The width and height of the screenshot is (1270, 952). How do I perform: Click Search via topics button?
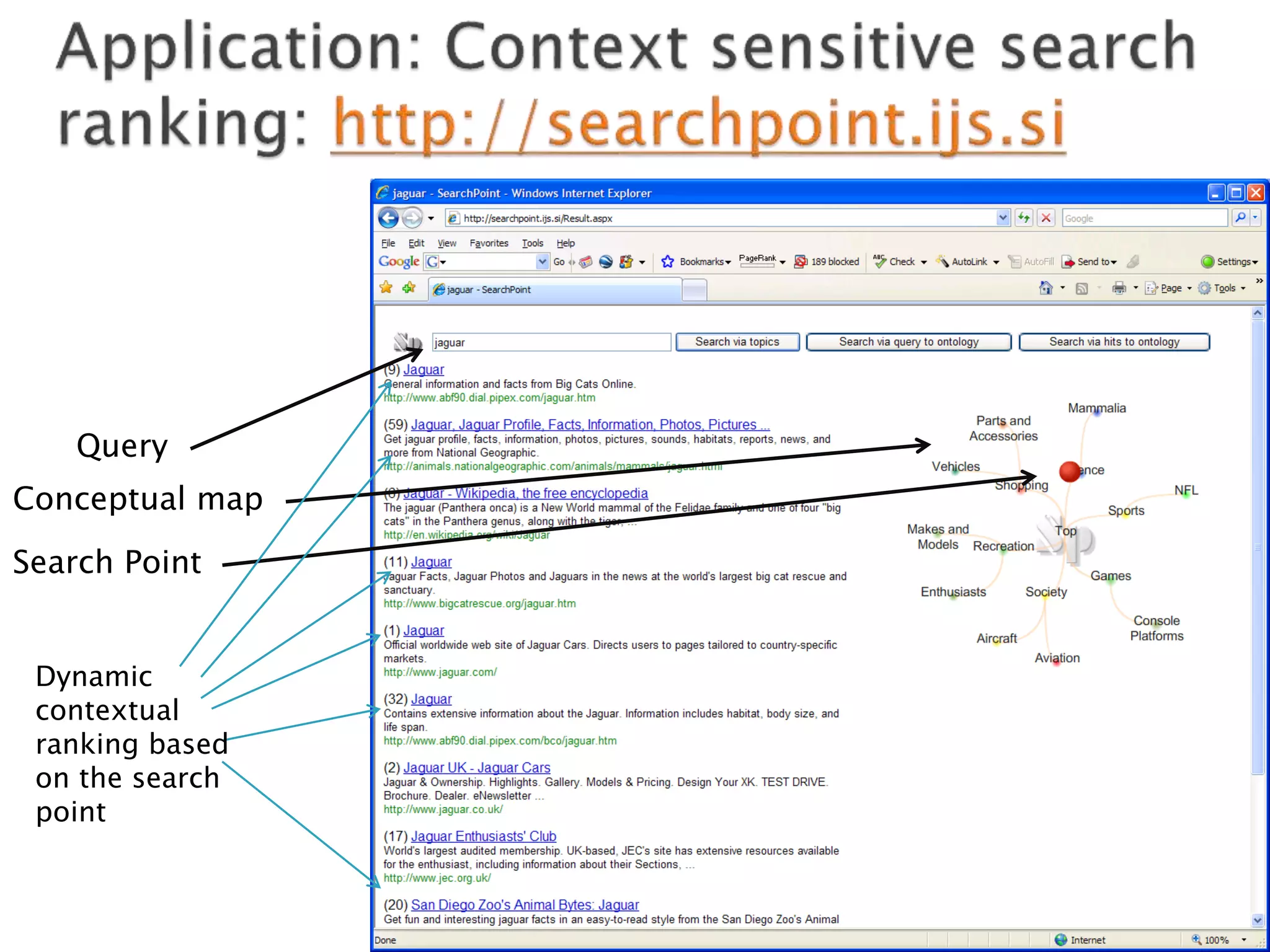point(737,342)
